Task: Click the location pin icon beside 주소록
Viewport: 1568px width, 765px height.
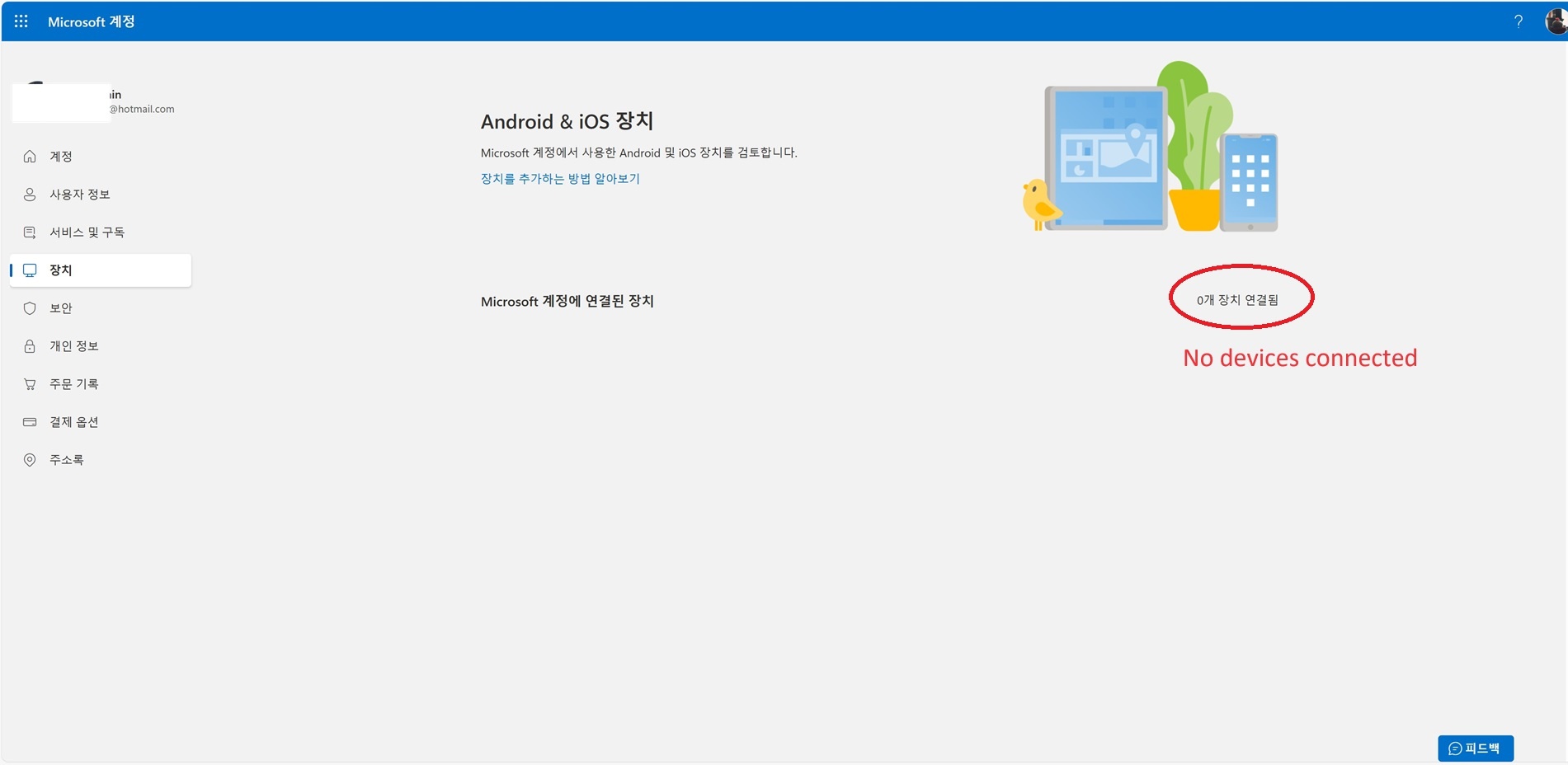Action: pyautogui.click(x=30, y=460)
